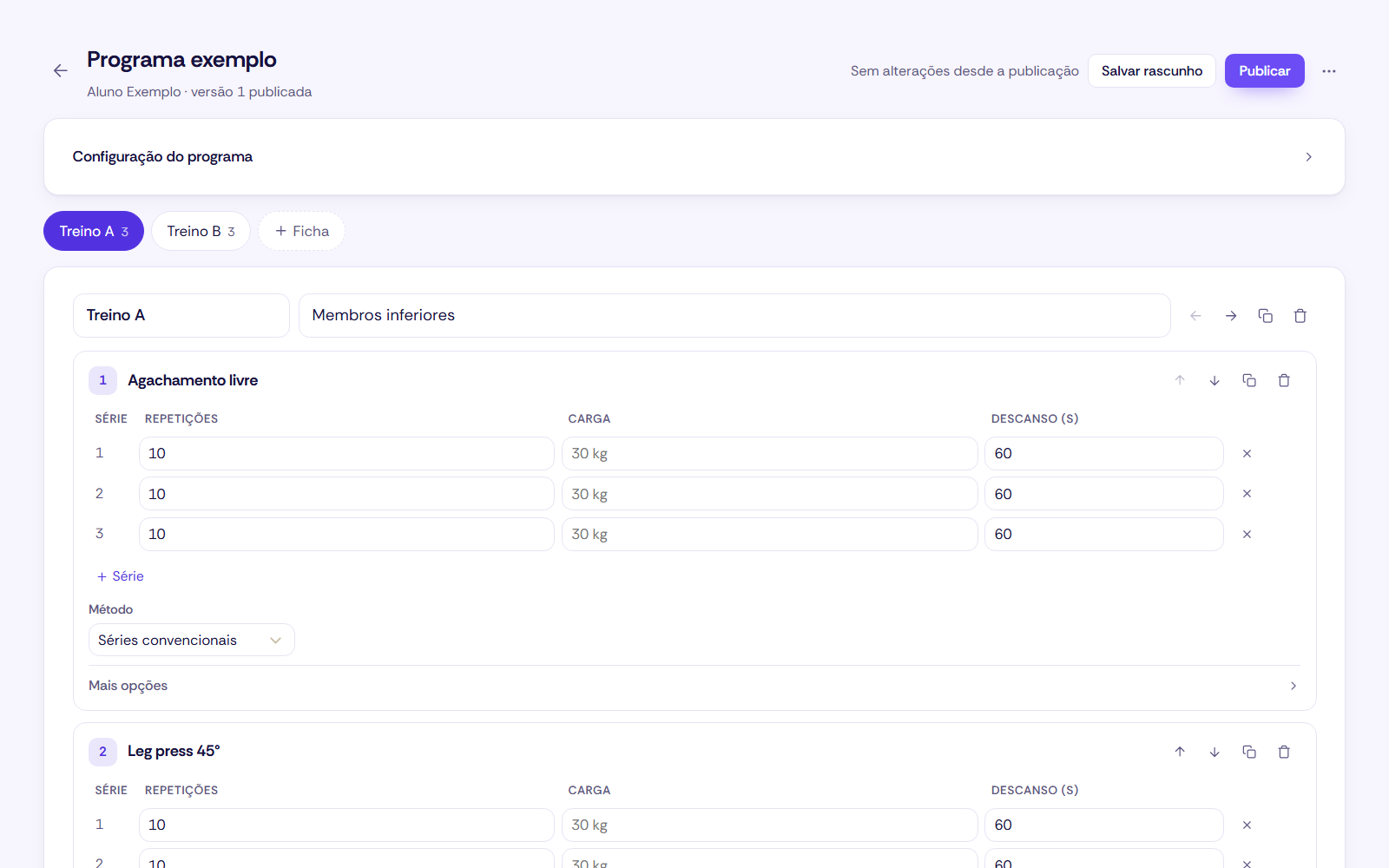Move Agachamento livre exercise up
Viewport: 1389px width, 868px height.
point(1180,380)
